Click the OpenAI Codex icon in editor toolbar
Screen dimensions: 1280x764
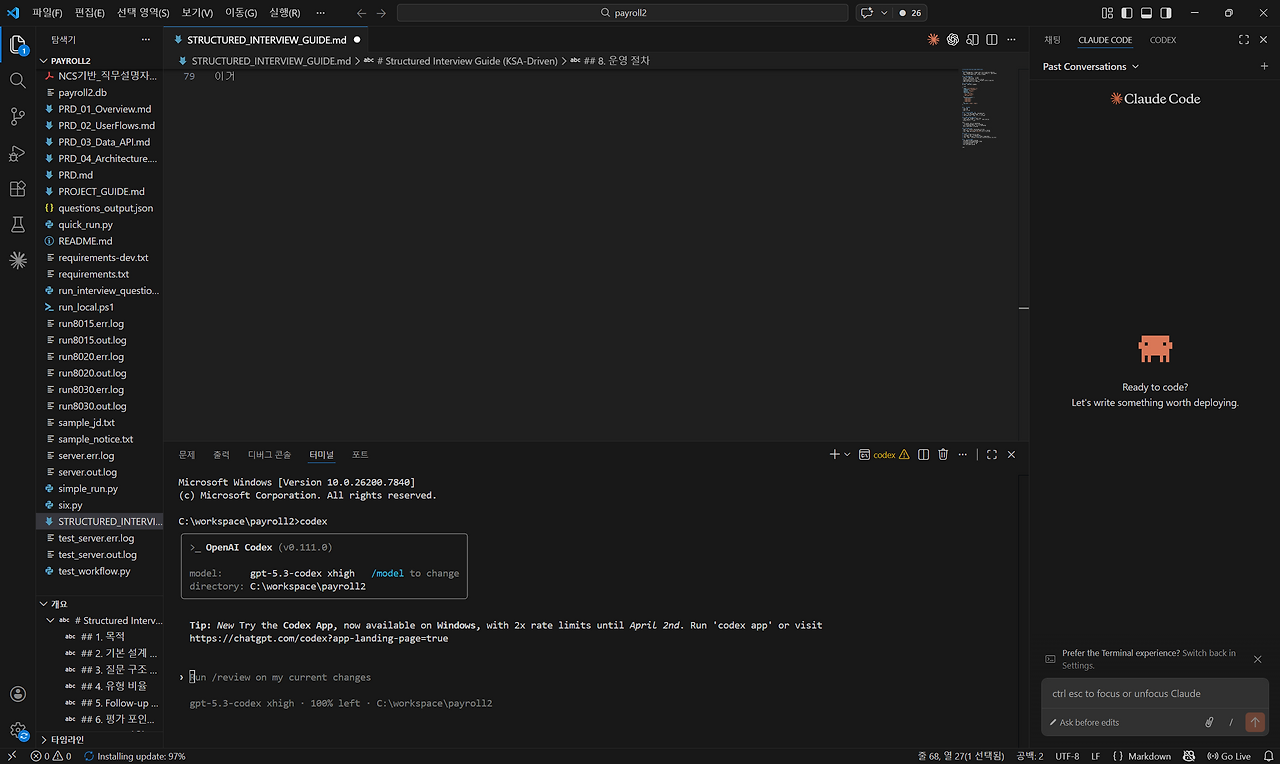[953, 40]
